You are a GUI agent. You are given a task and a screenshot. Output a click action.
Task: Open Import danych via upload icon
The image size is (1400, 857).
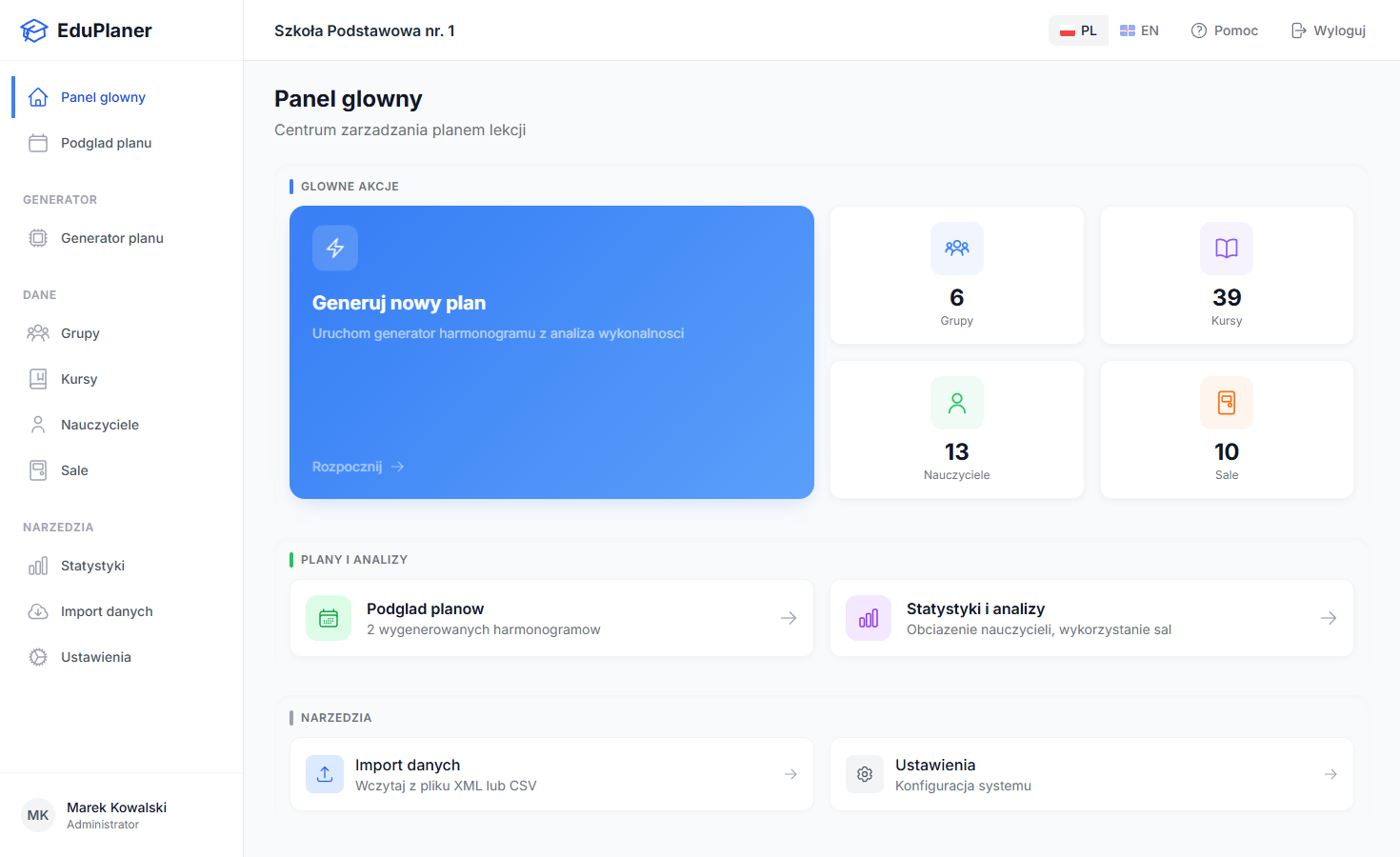[x=38, y=610]
